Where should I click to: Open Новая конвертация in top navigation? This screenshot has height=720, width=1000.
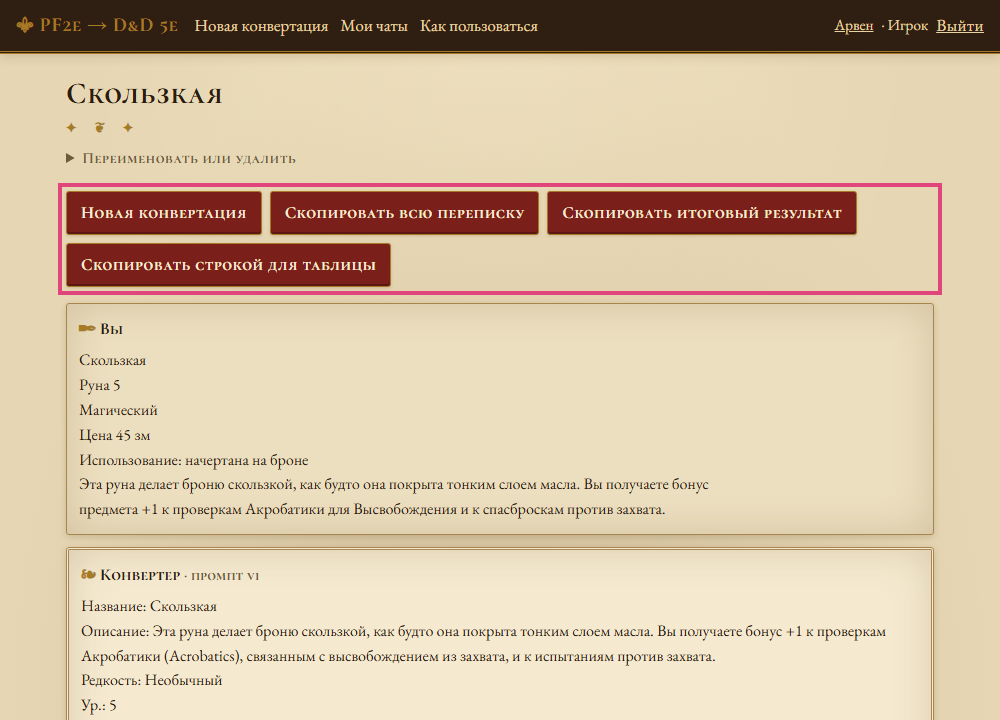[261, 26]
